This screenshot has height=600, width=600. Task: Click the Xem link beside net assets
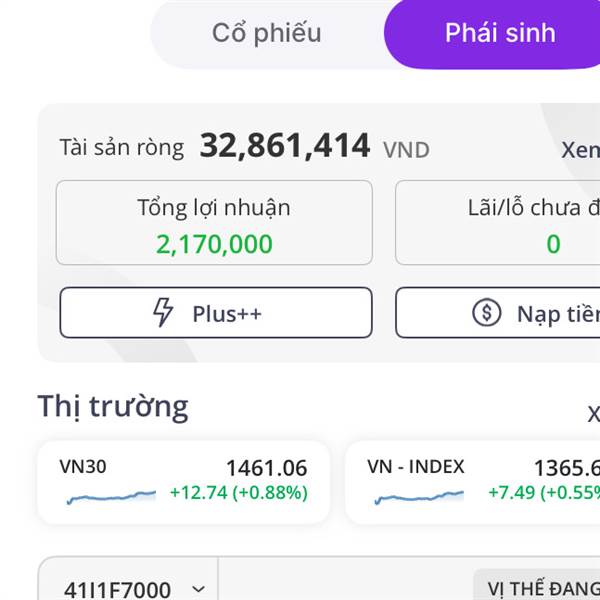(580, 150)
